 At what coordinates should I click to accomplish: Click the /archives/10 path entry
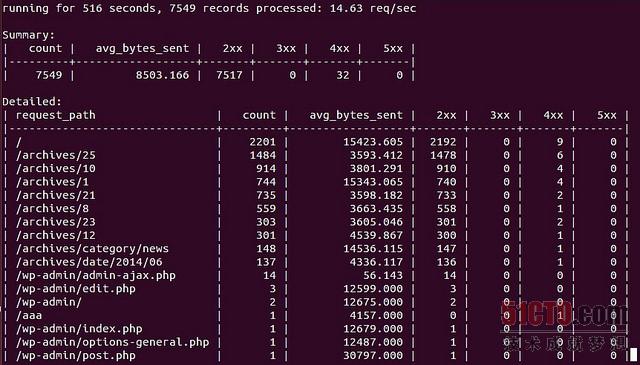(x=56, y=169)
